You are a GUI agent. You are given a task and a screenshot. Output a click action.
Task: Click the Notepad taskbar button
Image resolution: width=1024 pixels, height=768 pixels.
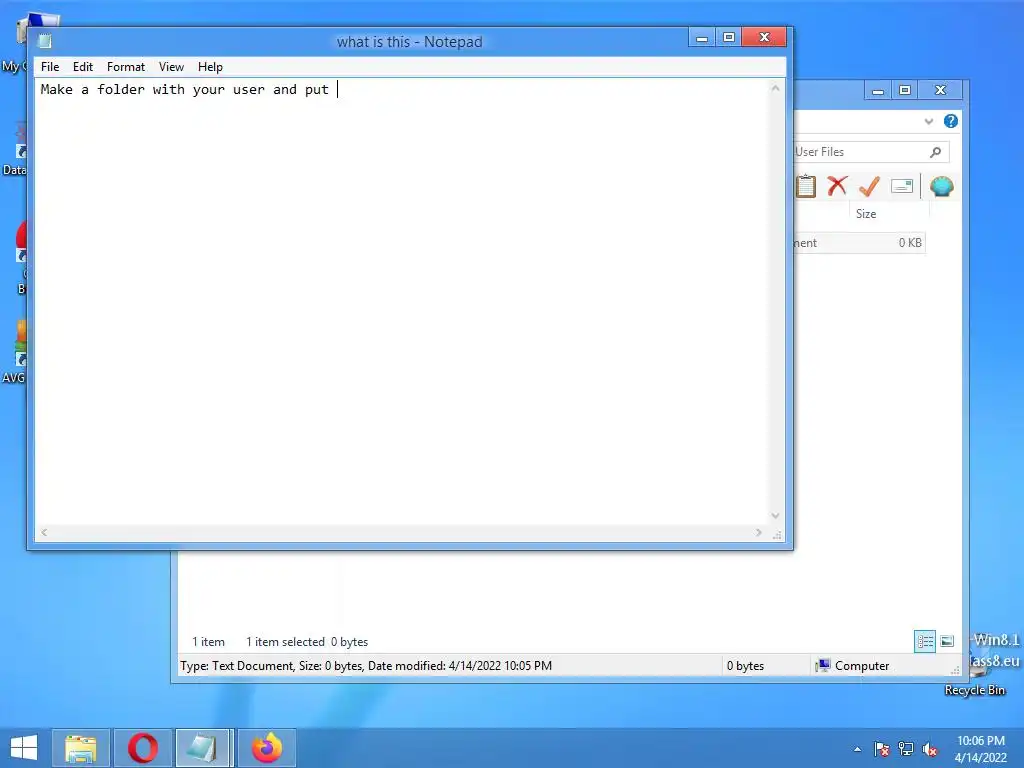[203, 748]
